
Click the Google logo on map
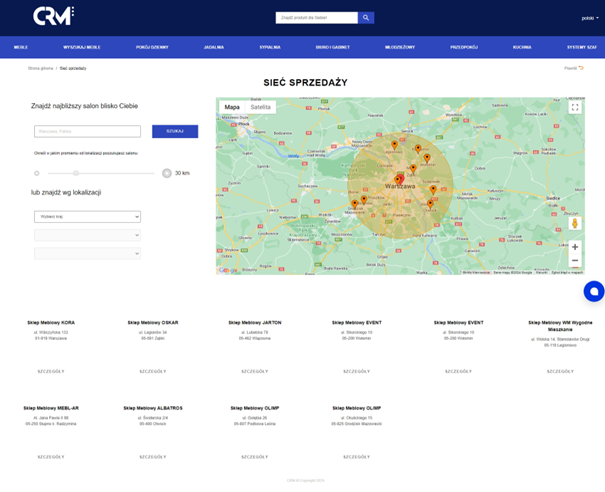pos(228,271)
